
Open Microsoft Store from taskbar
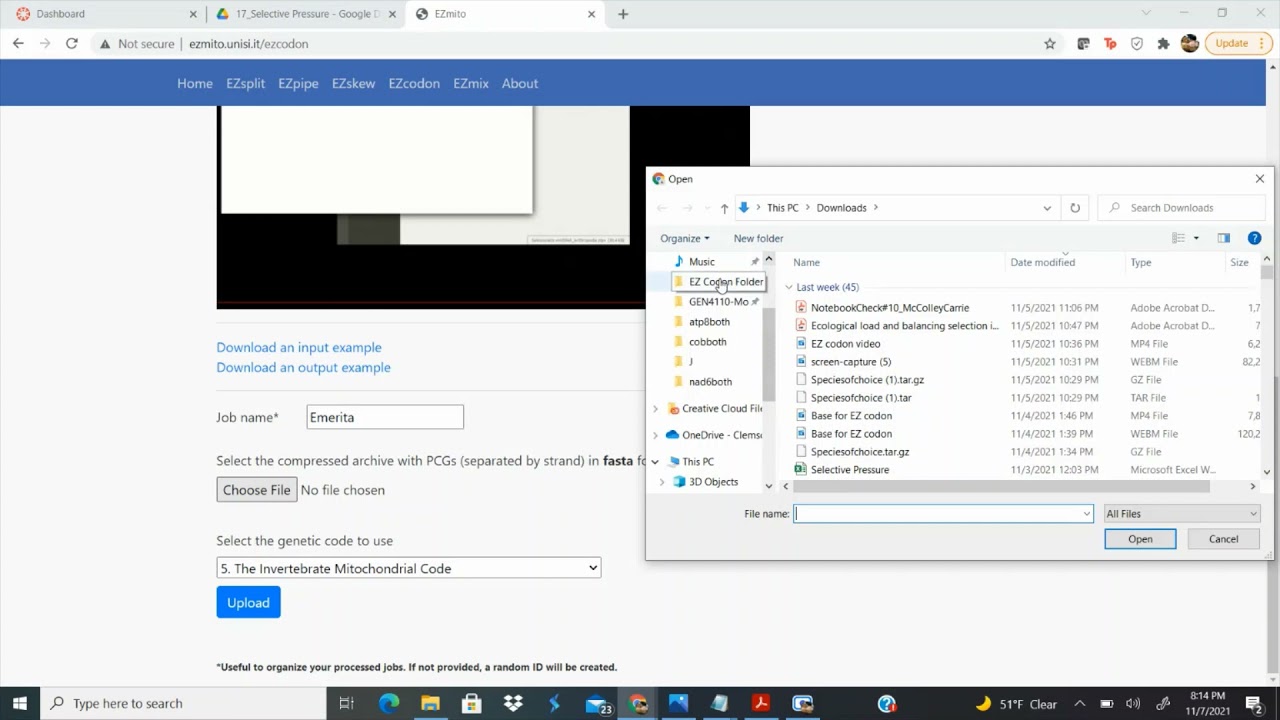click(x=471, y=703)
